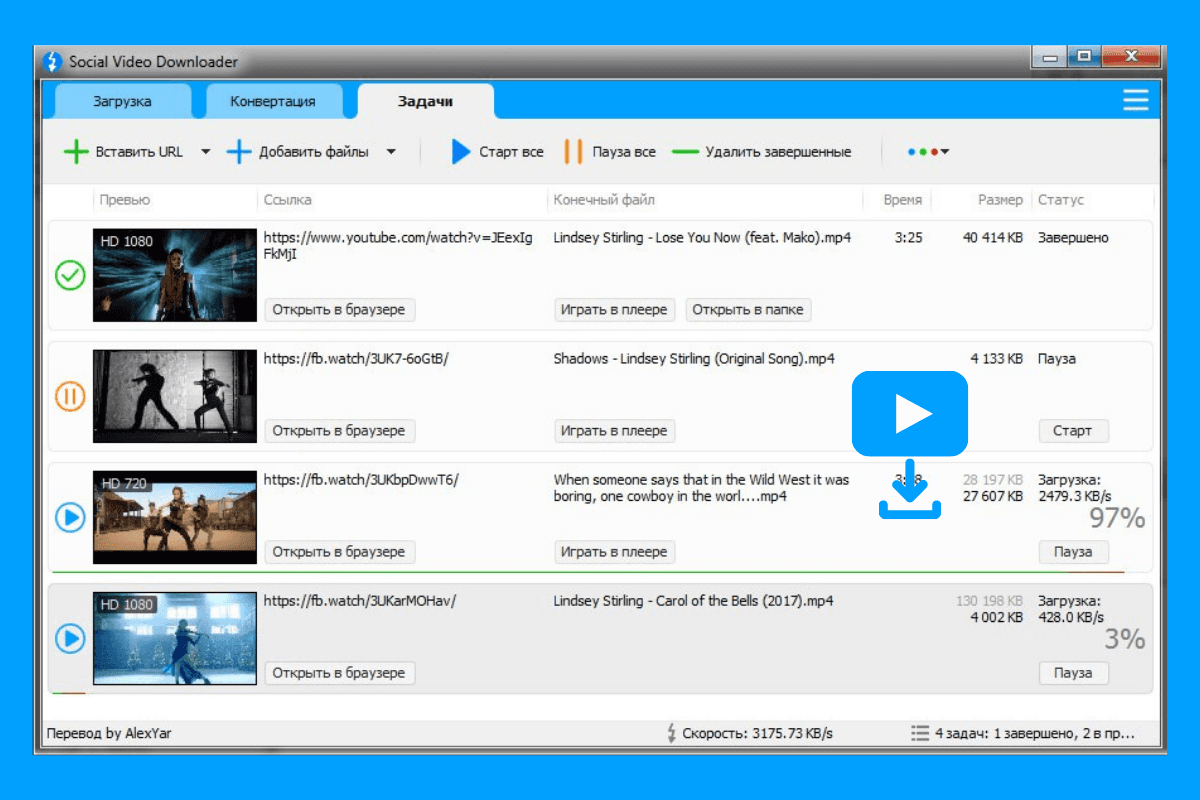This screenshot has width=1200, height=800.
Task: Click the blue play icon for Wild West video
Action: coord(70,517)
